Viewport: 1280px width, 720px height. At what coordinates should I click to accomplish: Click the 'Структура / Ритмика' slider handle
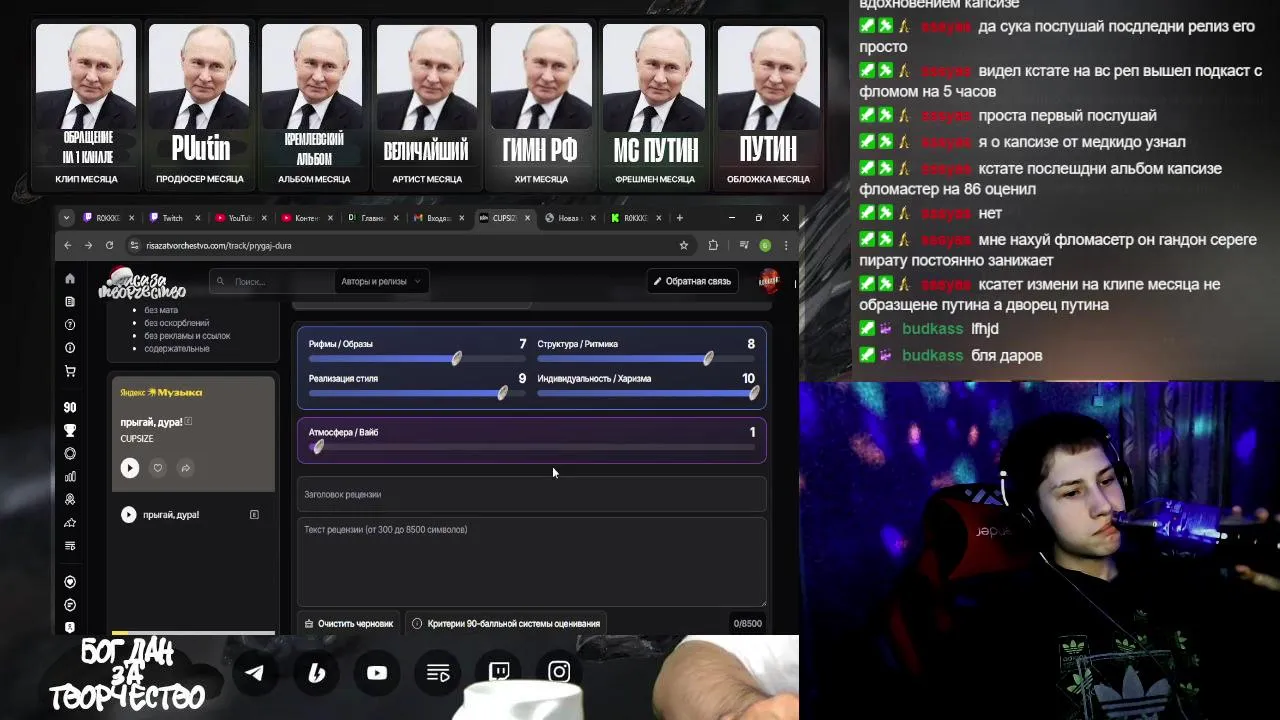pos(709,358)
